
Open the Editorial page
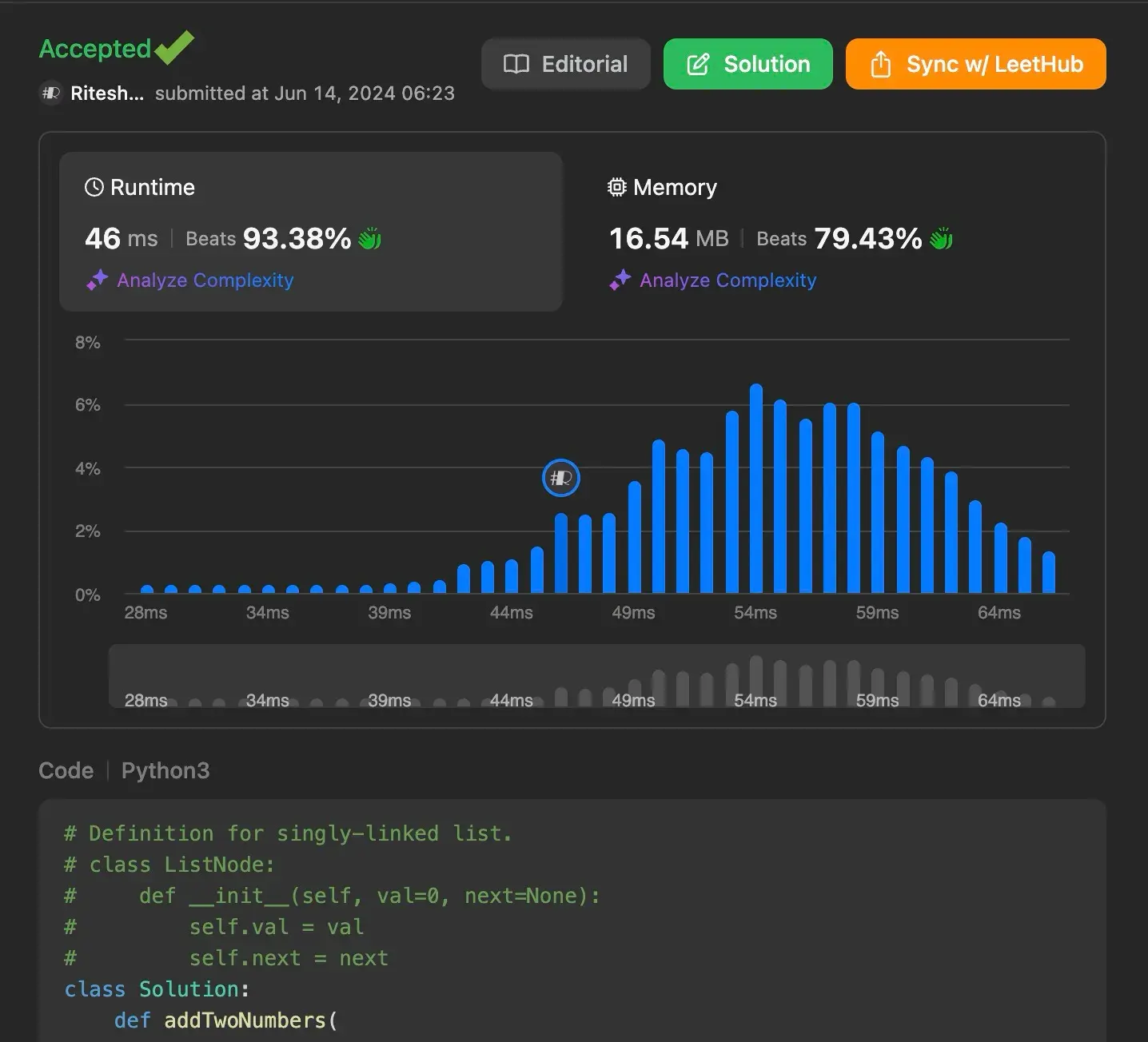click(565, 64)
